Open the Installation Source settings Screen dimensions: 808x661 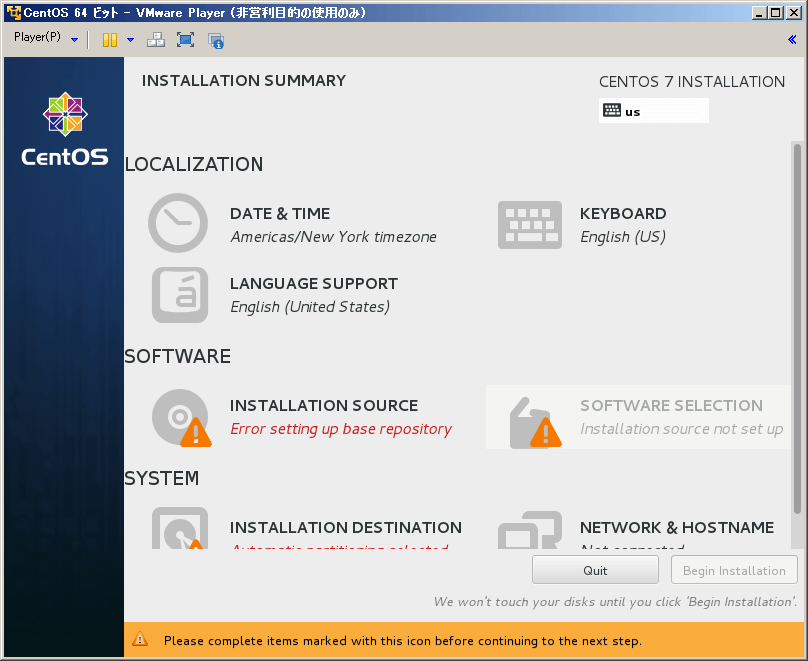coord(324,405)
